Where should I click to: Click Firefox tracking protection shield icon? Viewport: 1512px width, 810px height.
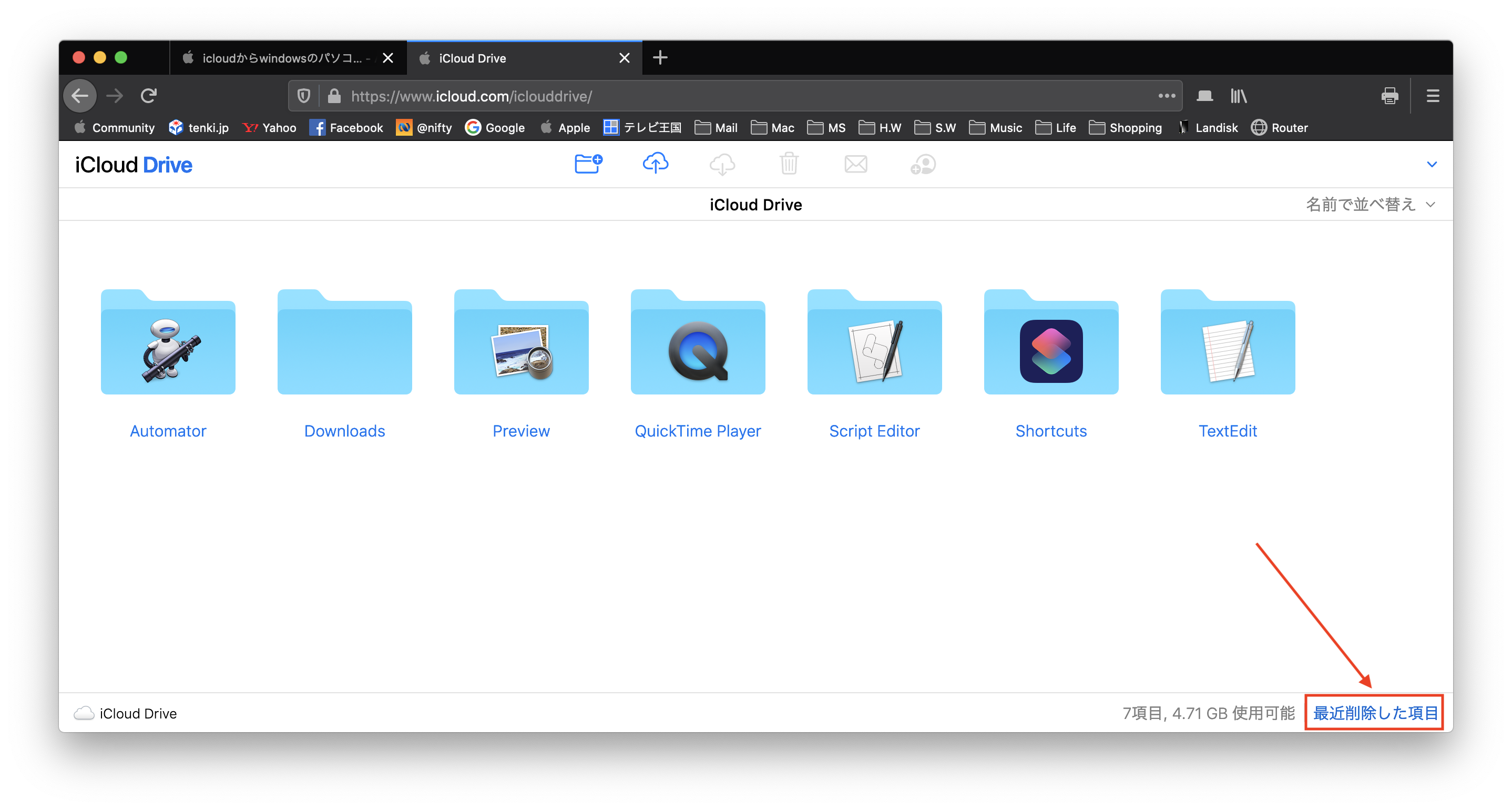point(303,96)
